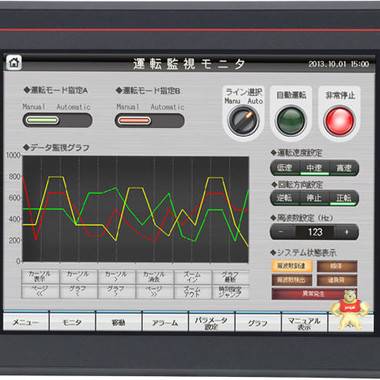Set rotation direction to 停止
380x380 pixels.
(314, 198)
